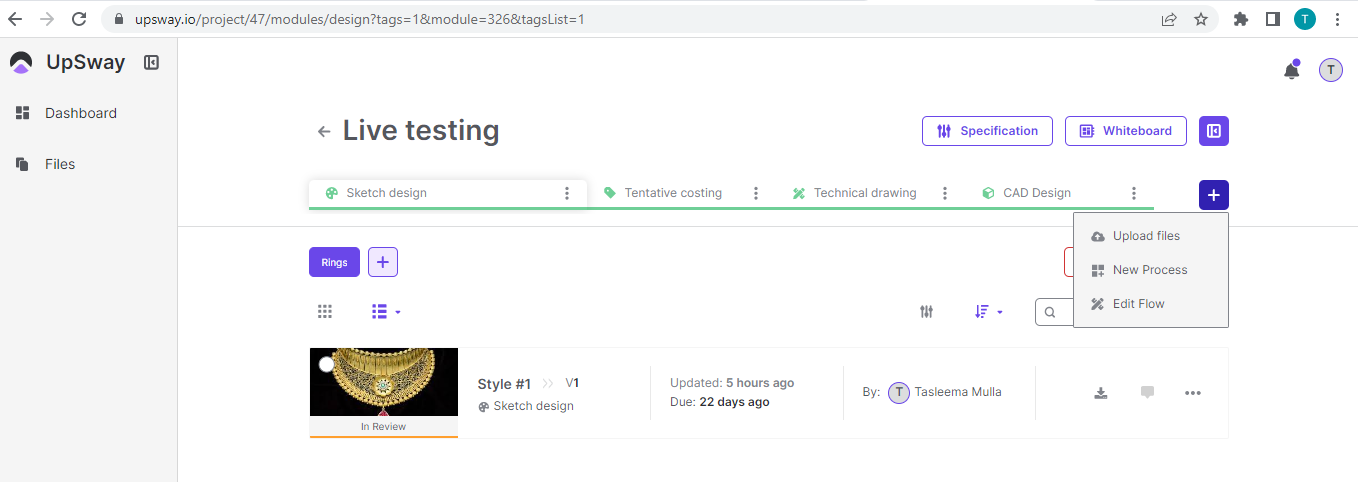
Task: Click the purple panel toggle beside Whiteboard
Action: point(1213,131)
